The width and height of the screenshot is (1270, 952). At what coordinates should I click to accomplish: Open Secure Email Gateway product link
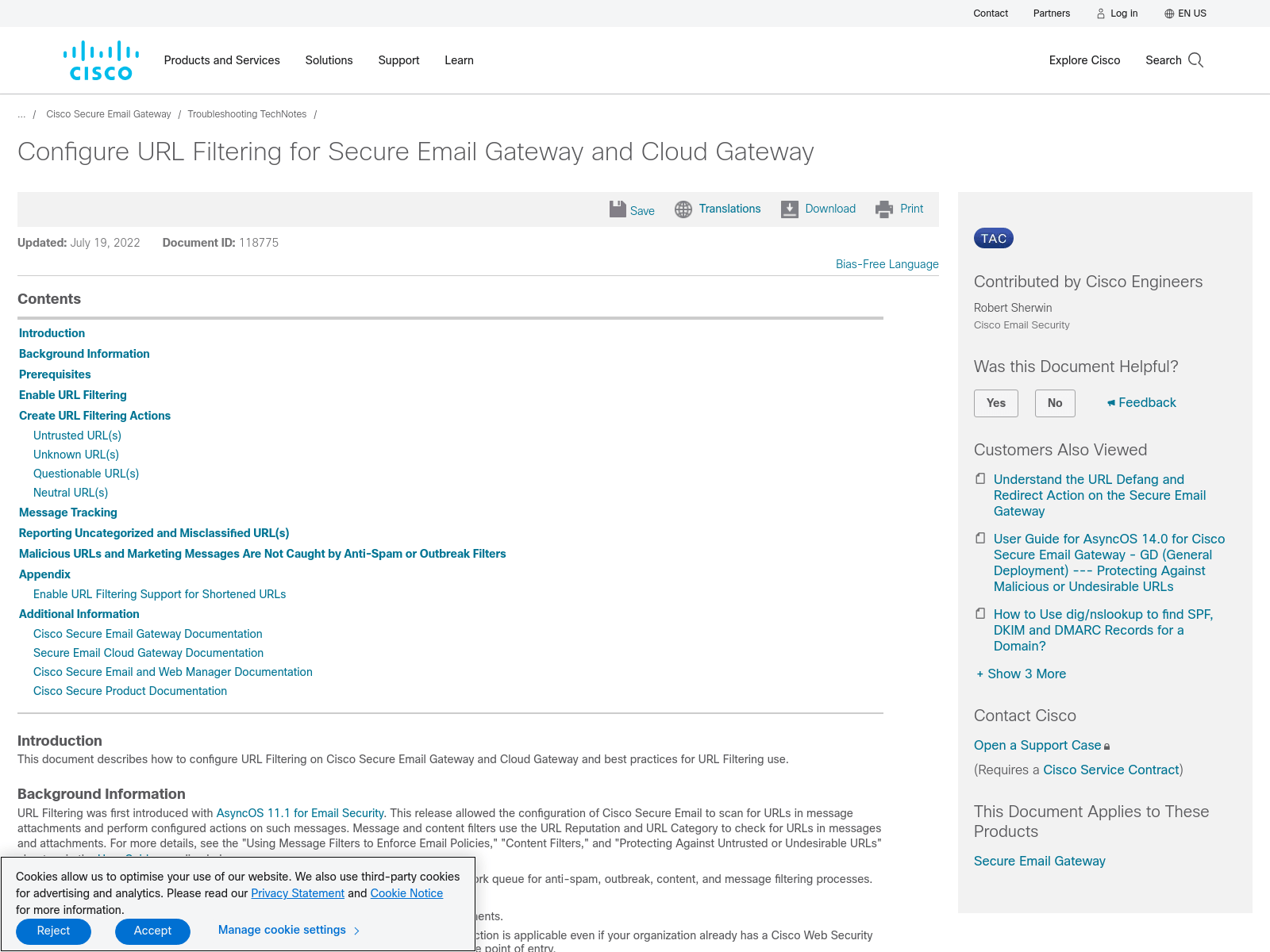1040,861
